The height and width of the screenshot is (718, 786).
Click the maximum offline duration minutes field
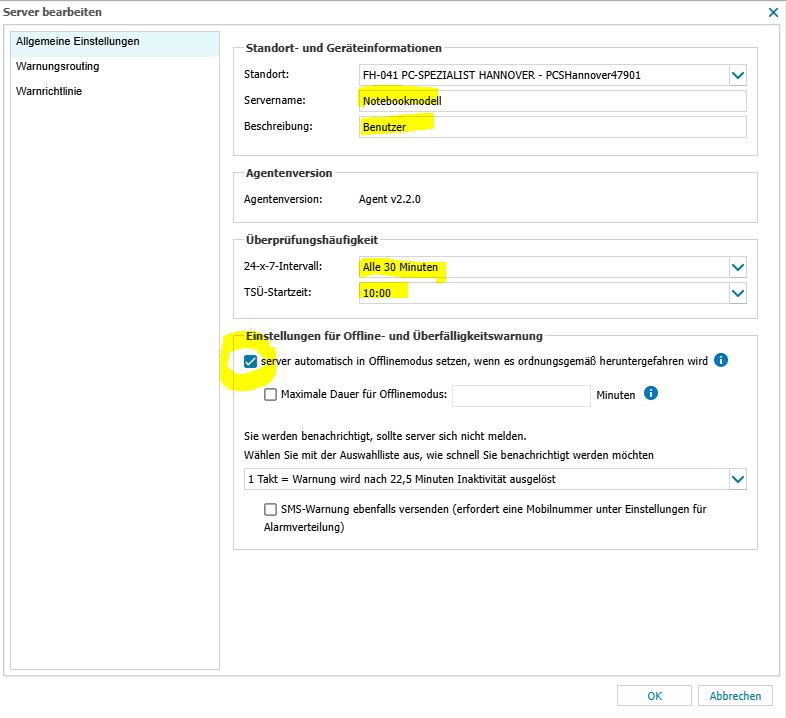521,396
